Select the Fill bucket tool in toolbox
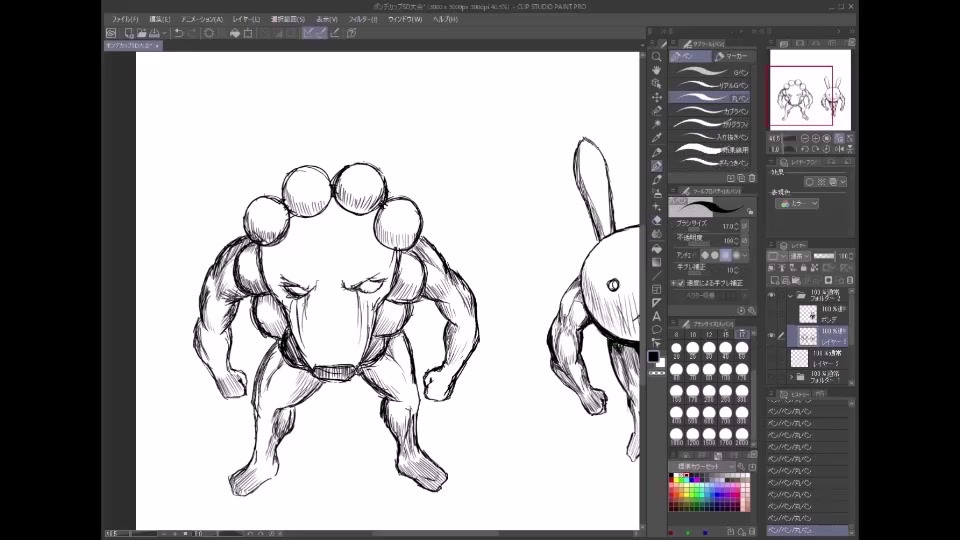This screenshot has width=960, height=540. (x=656, y=249)
